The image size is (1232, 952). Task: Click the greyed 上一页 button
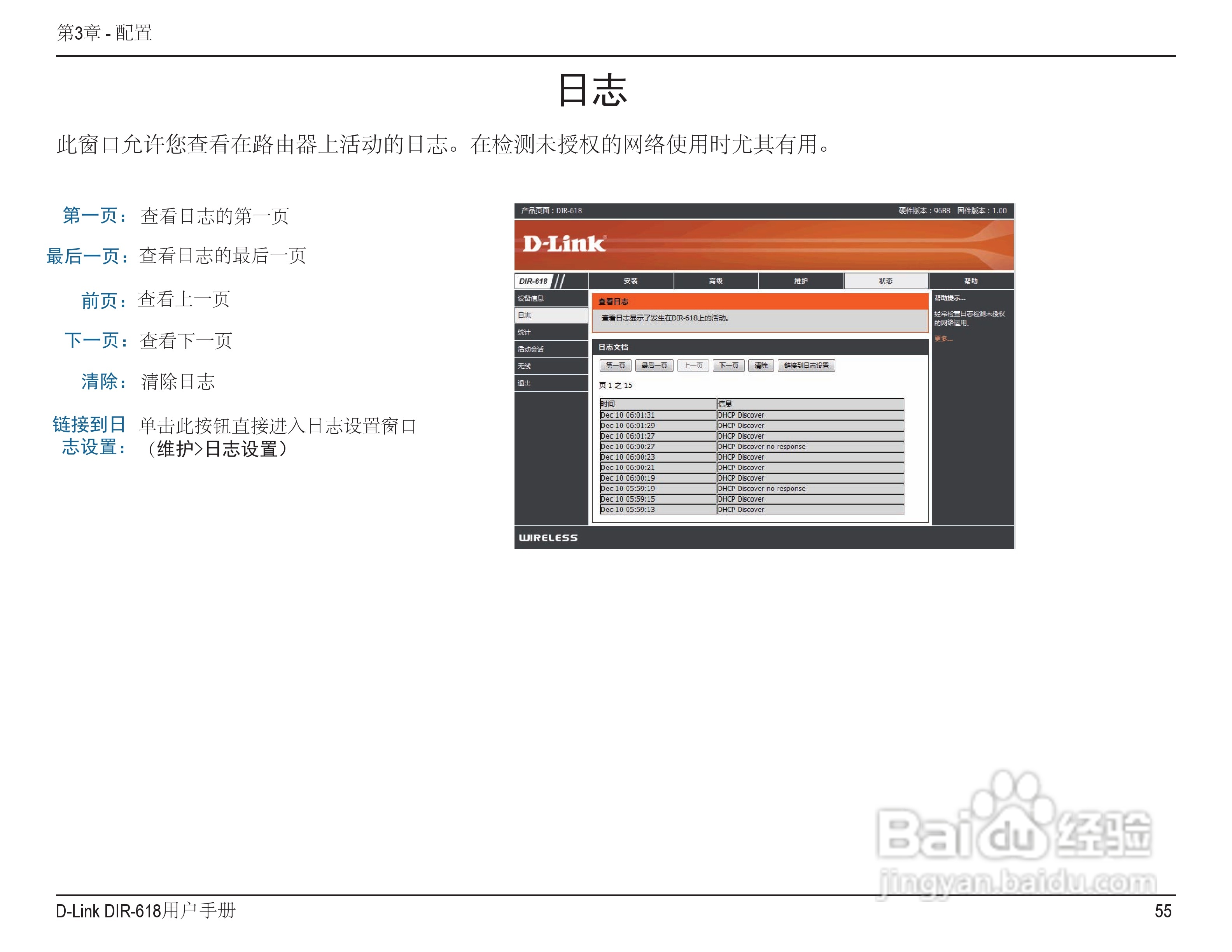point(693,366)
